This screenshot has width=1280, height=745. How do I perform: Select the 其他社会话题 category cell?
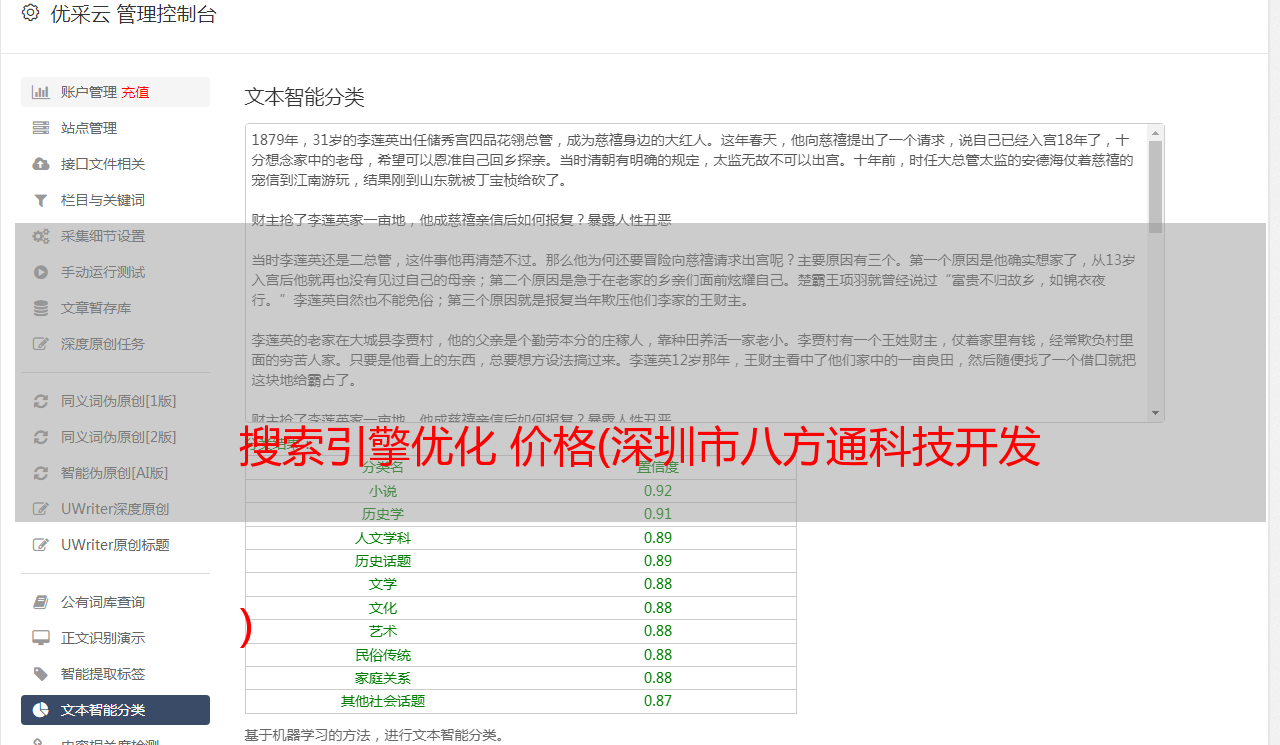point(383,701)
